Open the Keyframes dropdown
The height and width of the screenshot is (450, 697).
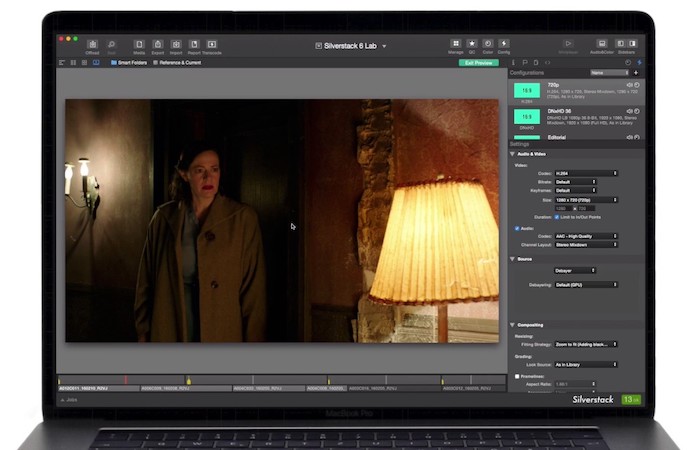tap(575, 190)
